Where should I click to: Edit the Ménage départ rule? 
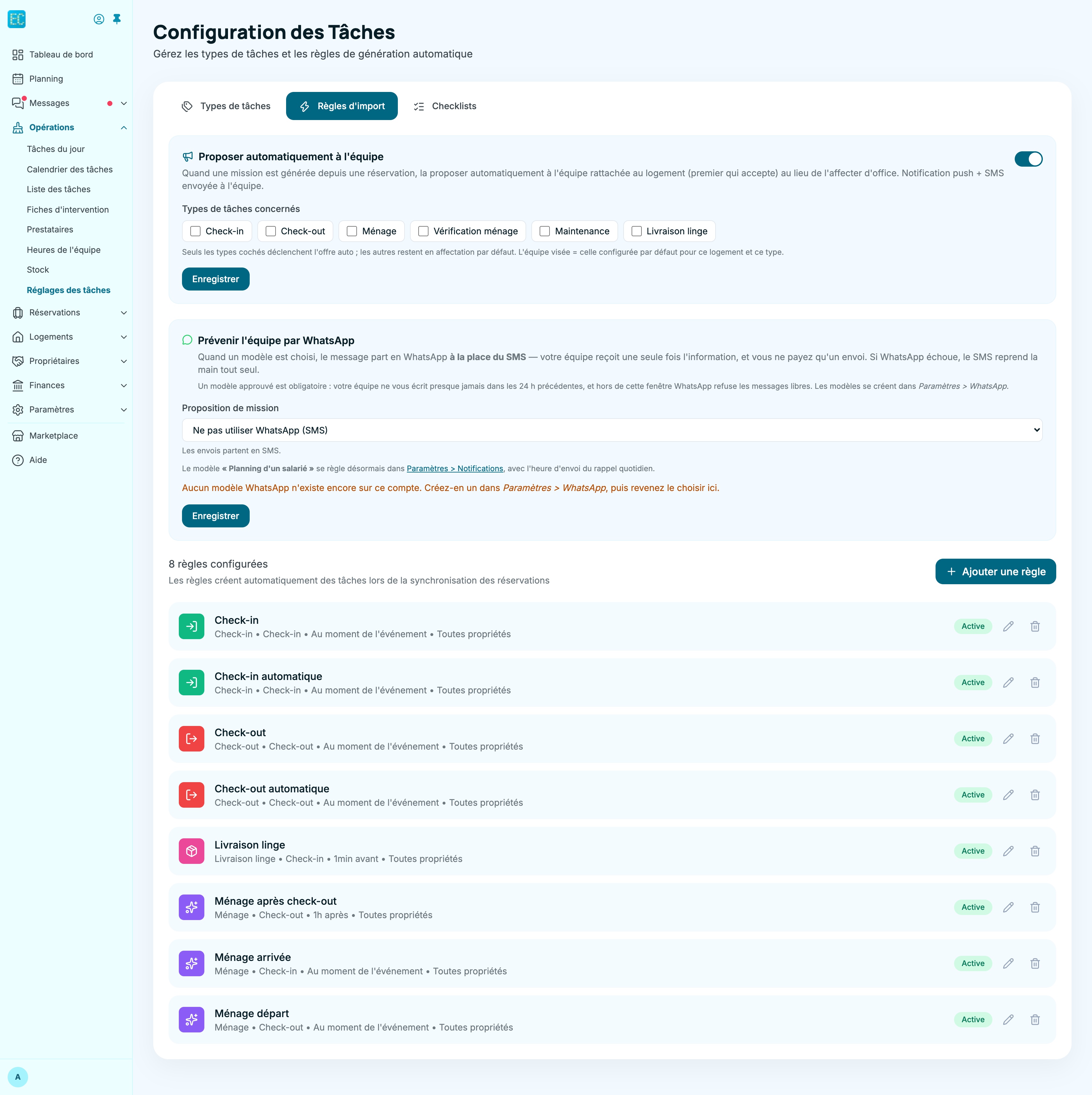pos(1008,1019)
